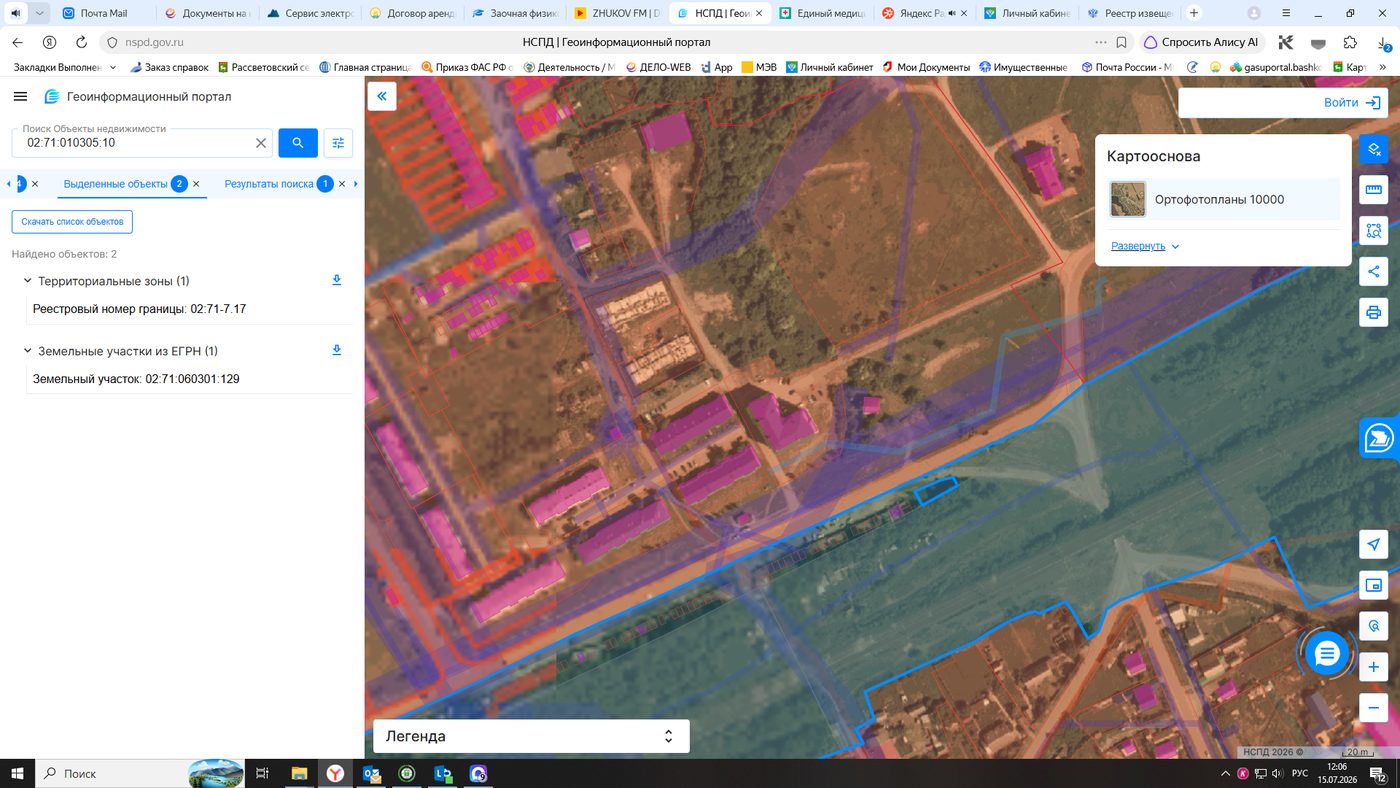1400x788 pixels.
Task: Open the ruler measurement tool
Action: coord(1374,190)
